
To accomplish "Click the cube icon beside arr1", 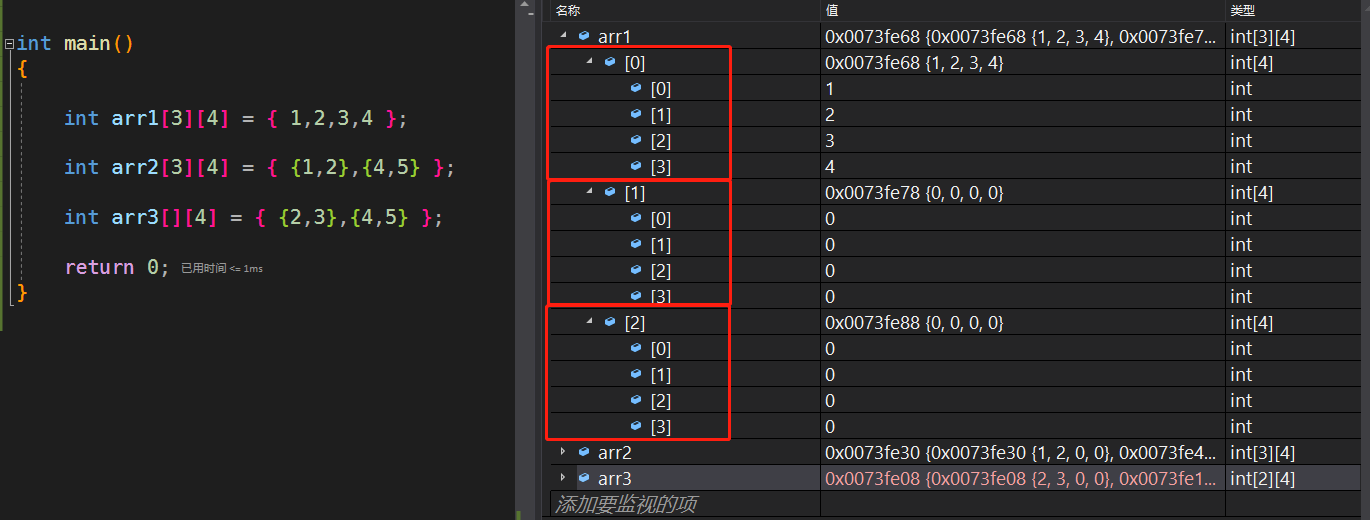I will (x=584, y=36).
